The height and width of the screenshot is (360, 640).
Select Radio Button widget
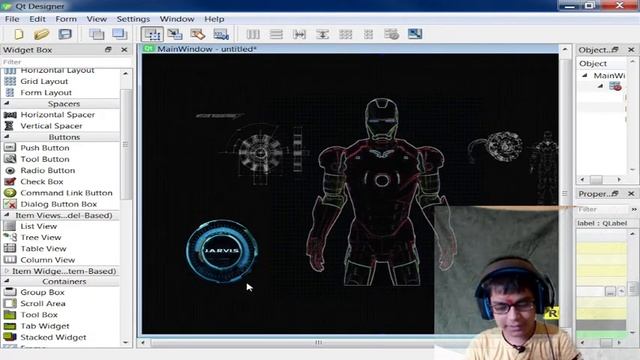[x=47, y=170]
